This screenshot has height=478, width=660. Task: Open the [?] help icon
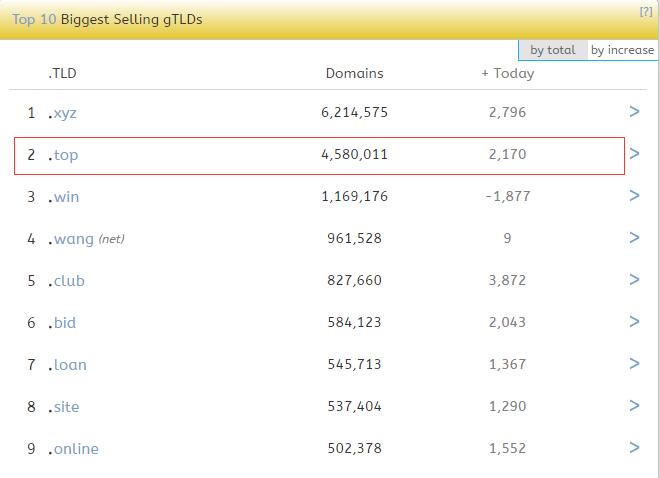click(646, 11)
